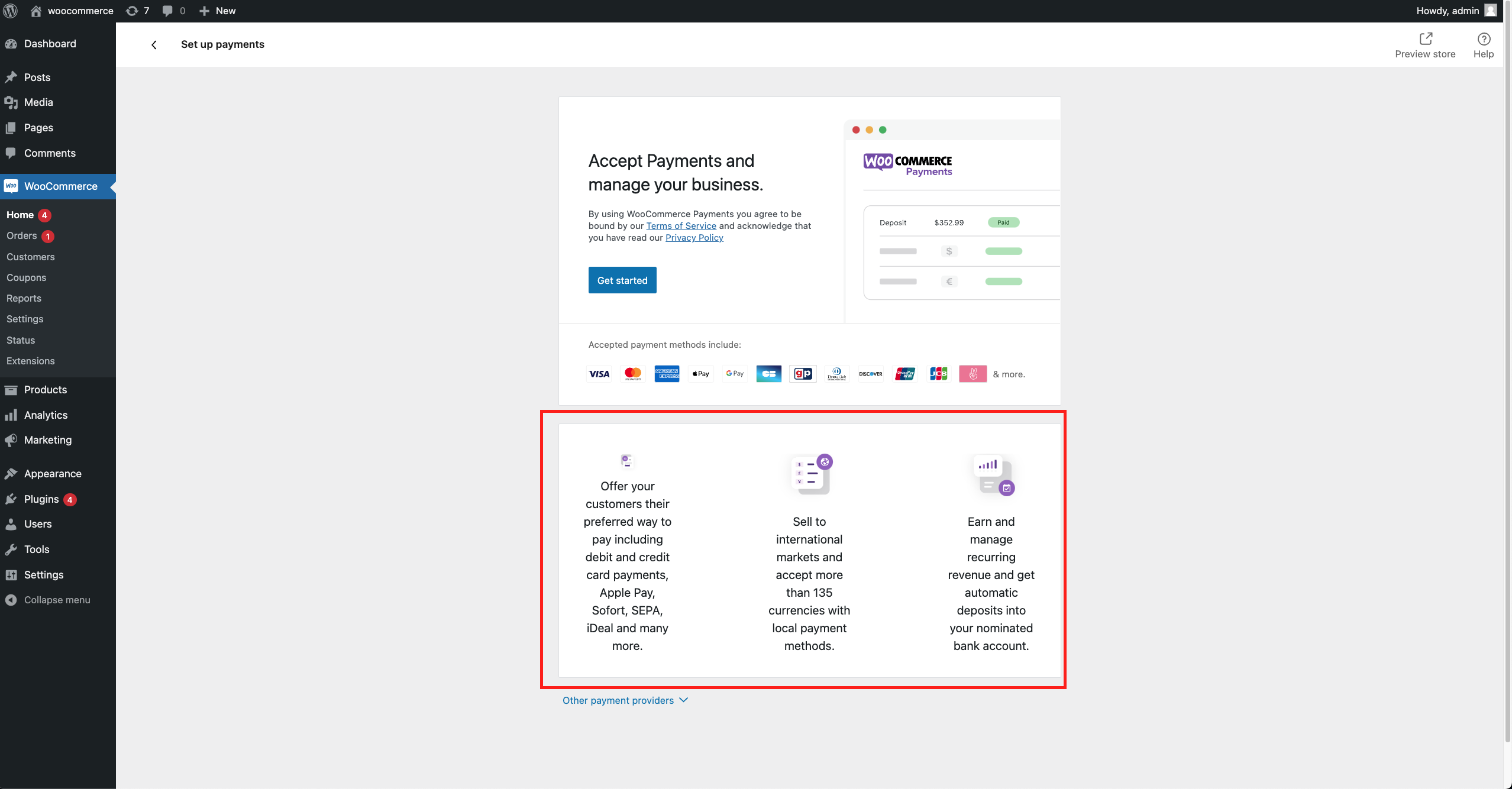Screen dimensions: 1512x789
Task: Click the Get started button
Action: pos(622,280)
